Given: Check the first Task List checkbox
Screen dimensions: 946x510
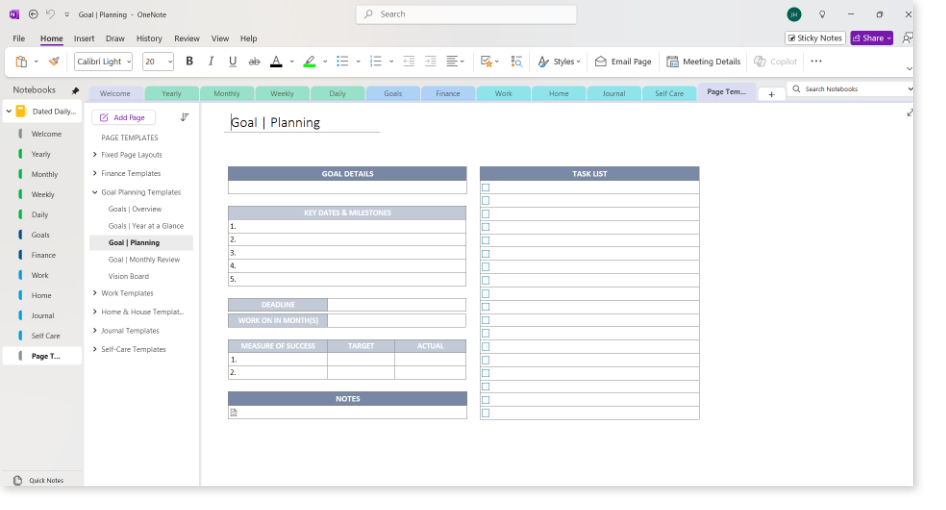Looking at the screenshot, I should click(x=486, y=188).
